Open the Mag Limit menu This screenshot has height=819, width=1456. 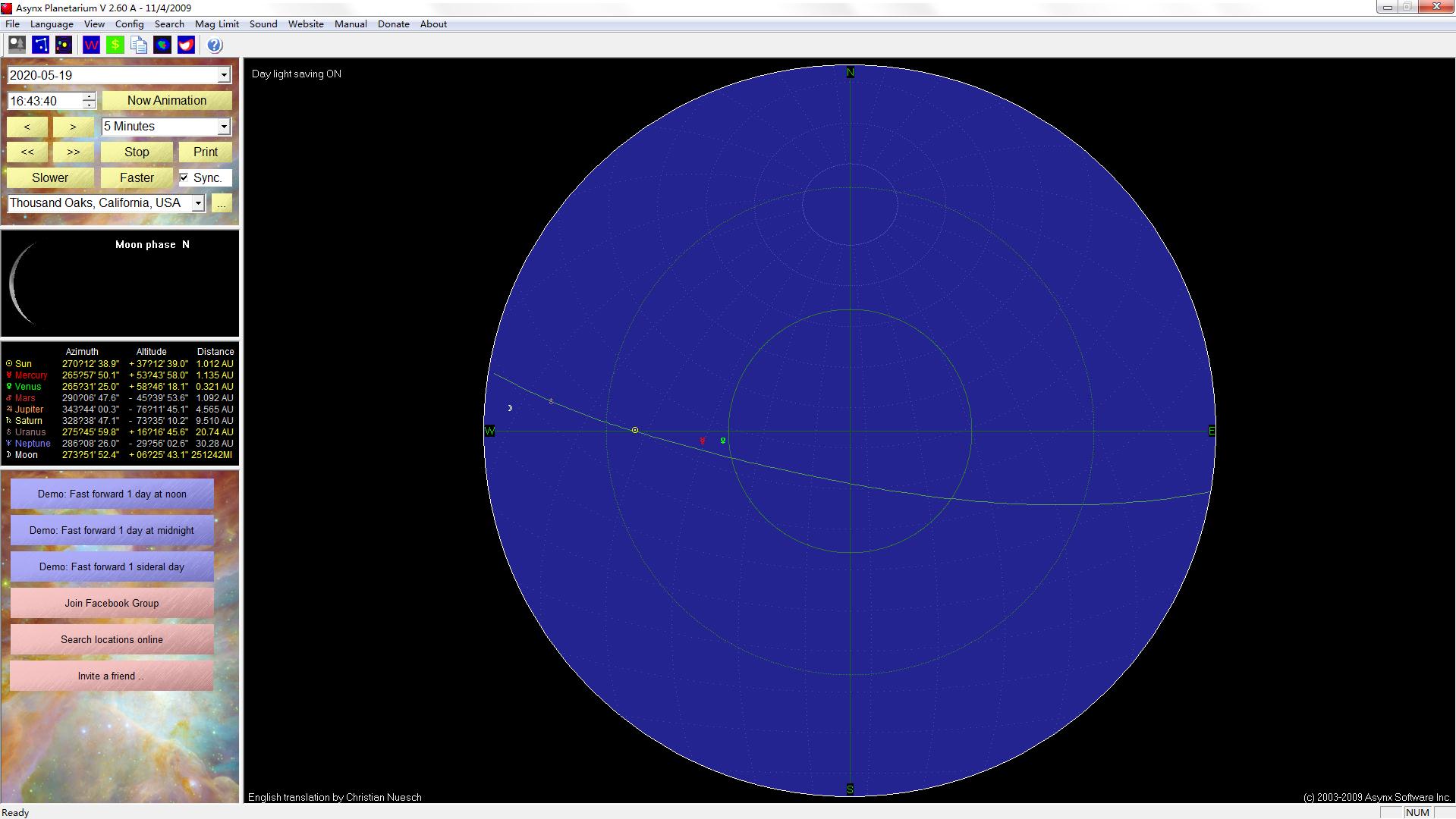217,24
